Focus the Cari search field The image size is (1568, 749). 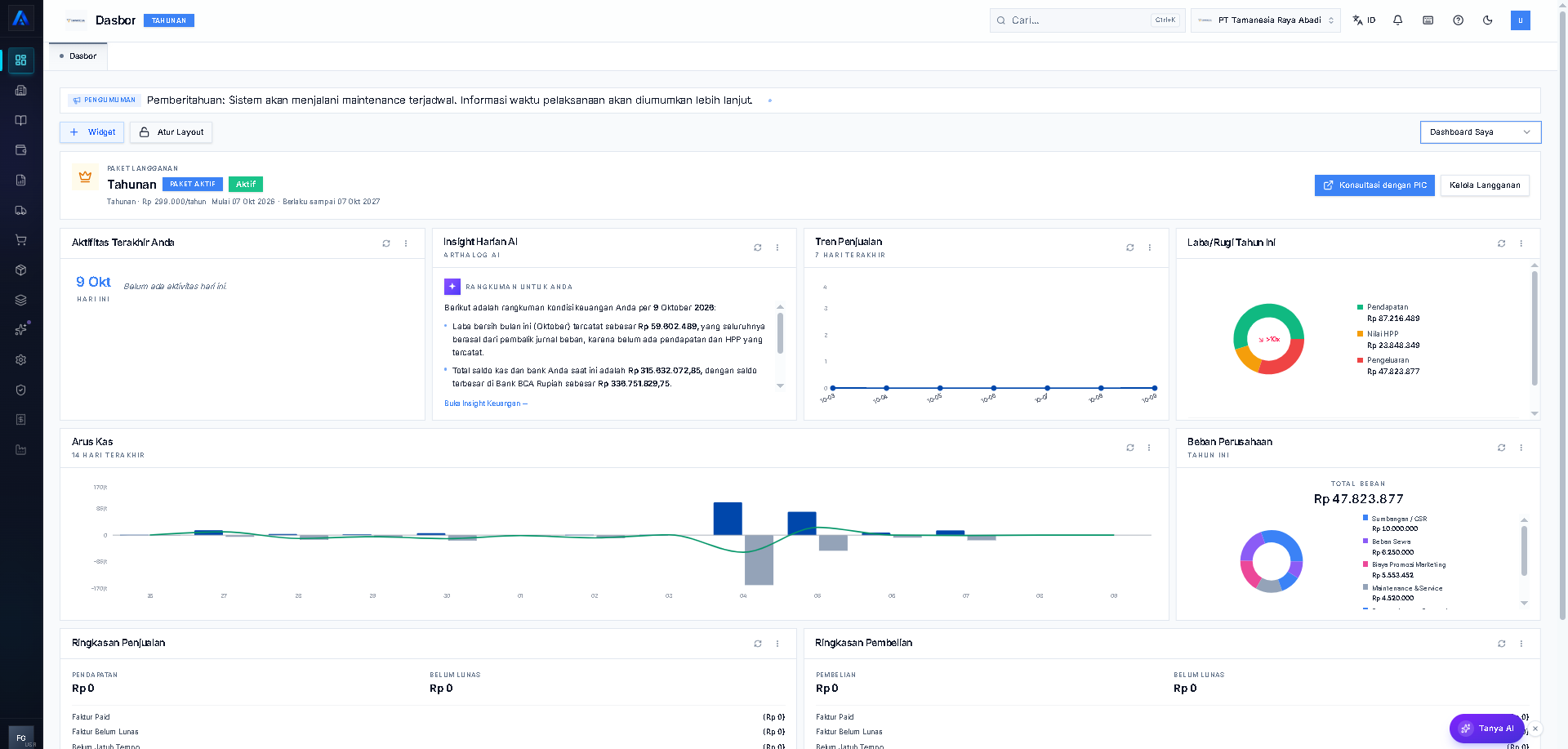1087,20
